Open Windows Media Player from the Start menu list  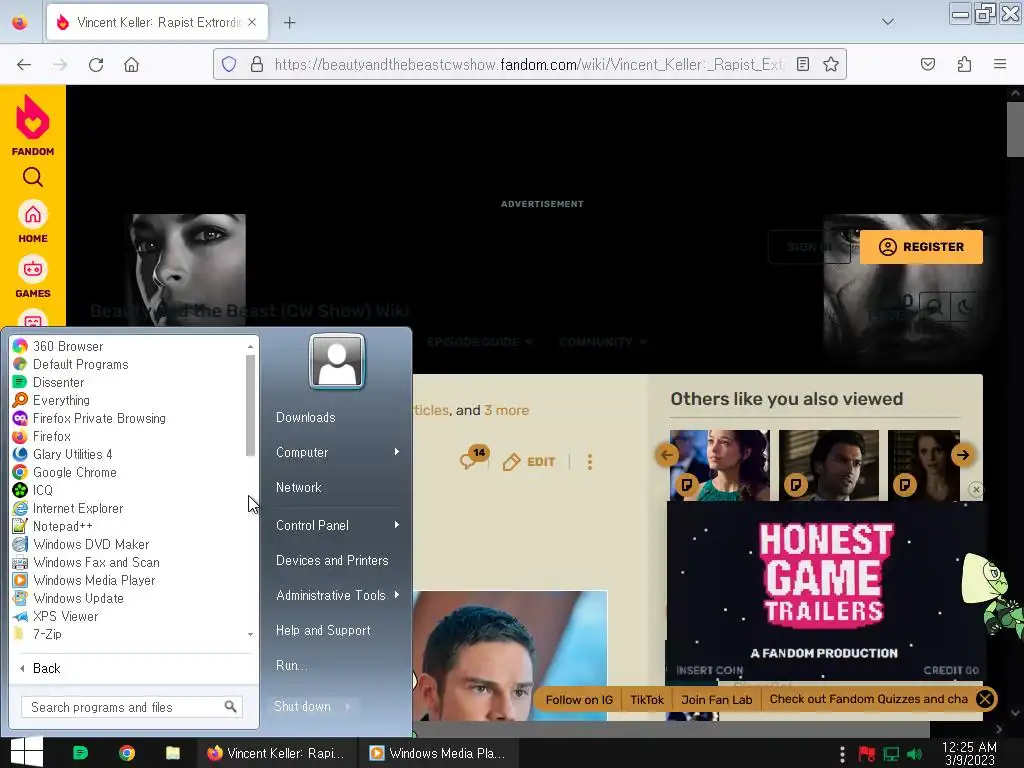pyautogui.click(x=94, y=580)
